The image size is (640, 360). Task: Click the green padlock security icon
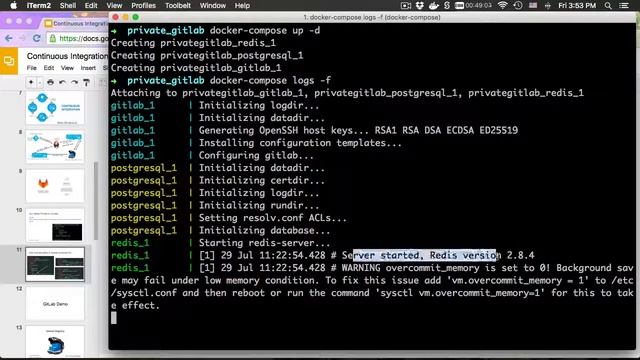point(53,38)
